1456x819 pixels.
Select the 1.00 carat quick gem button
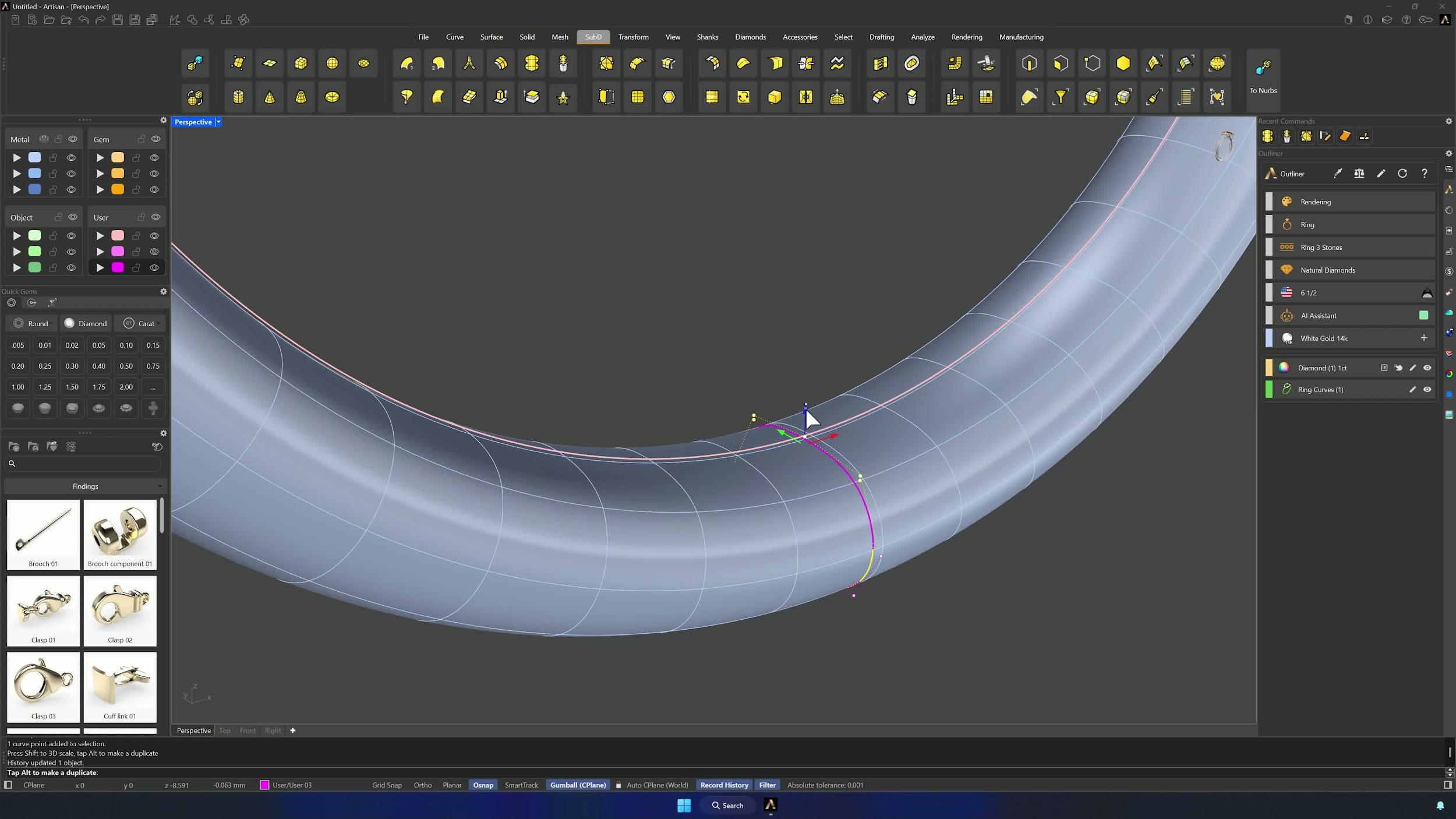pyautogui.click(x=18, y=387)
